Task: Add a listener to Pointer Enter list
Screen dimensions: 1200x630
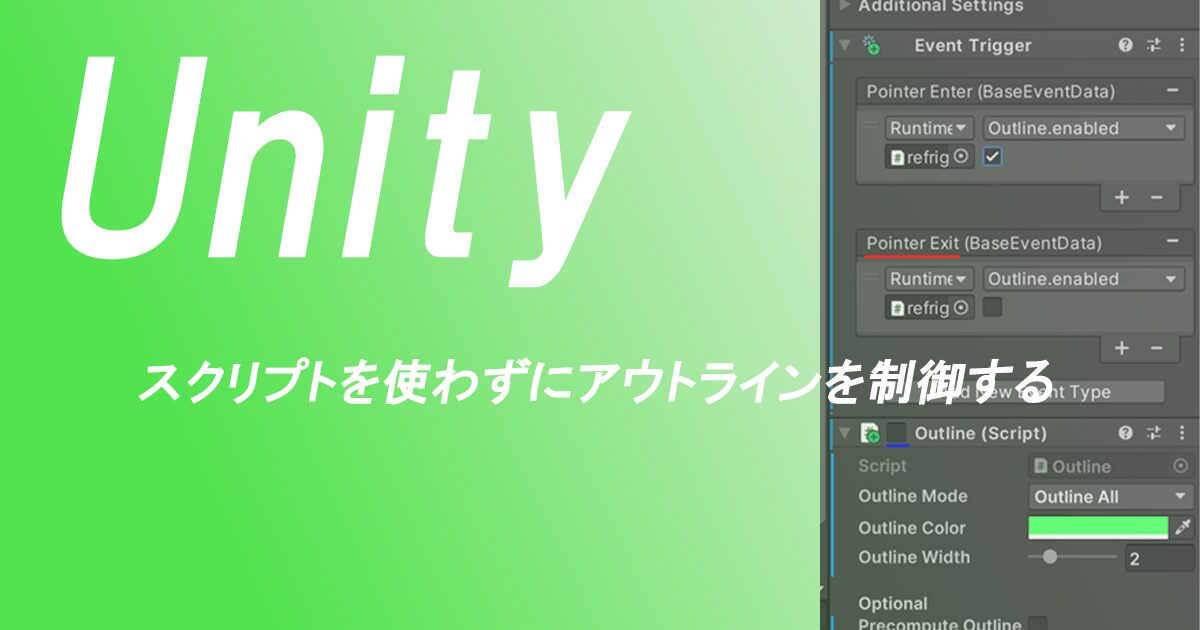Action: coord(1122,197)
